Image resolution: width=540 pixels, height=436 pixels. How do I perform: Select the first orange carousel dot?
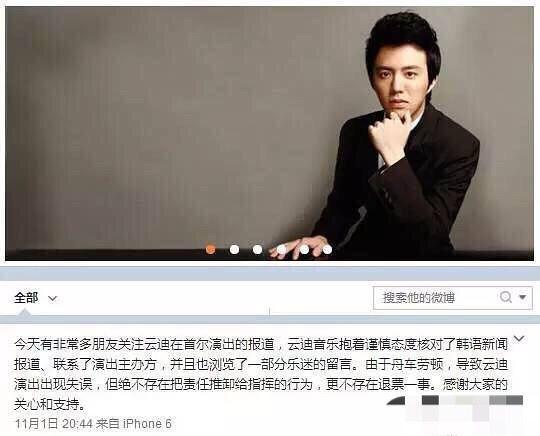[210, 249]
